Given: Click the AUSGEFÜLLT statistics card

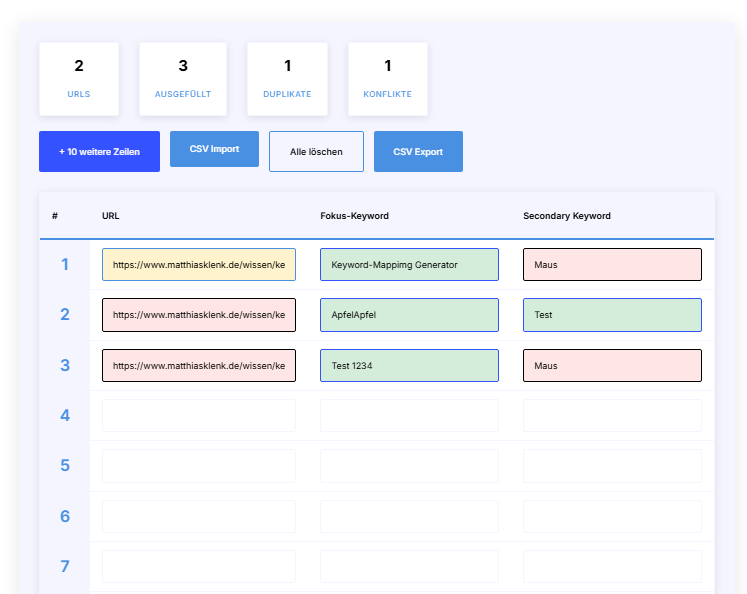Looking at the screenshot, I should (183, 79).
